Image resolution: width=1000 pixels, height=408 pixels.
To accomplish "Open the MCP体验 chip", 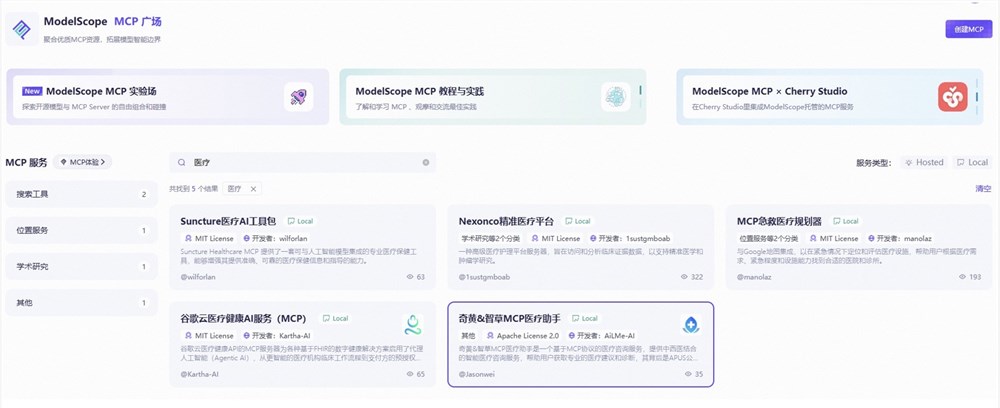I will [83, 162].
